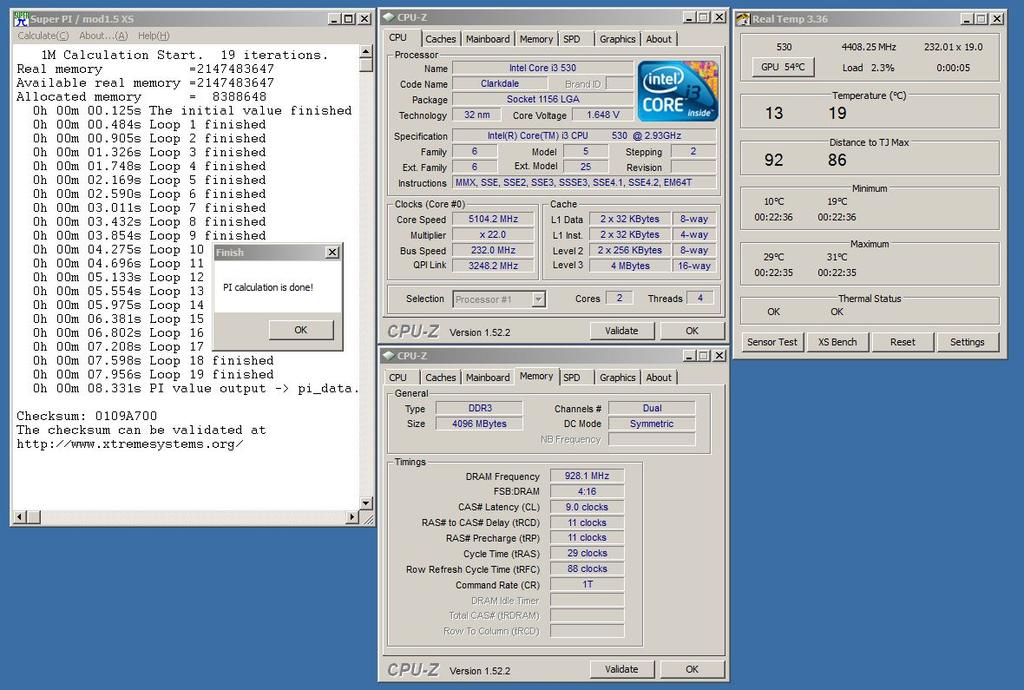
Task: Switch to Caches tab in upper CPU-Z window
Action: pyautogui.click(x=440, y=39)
